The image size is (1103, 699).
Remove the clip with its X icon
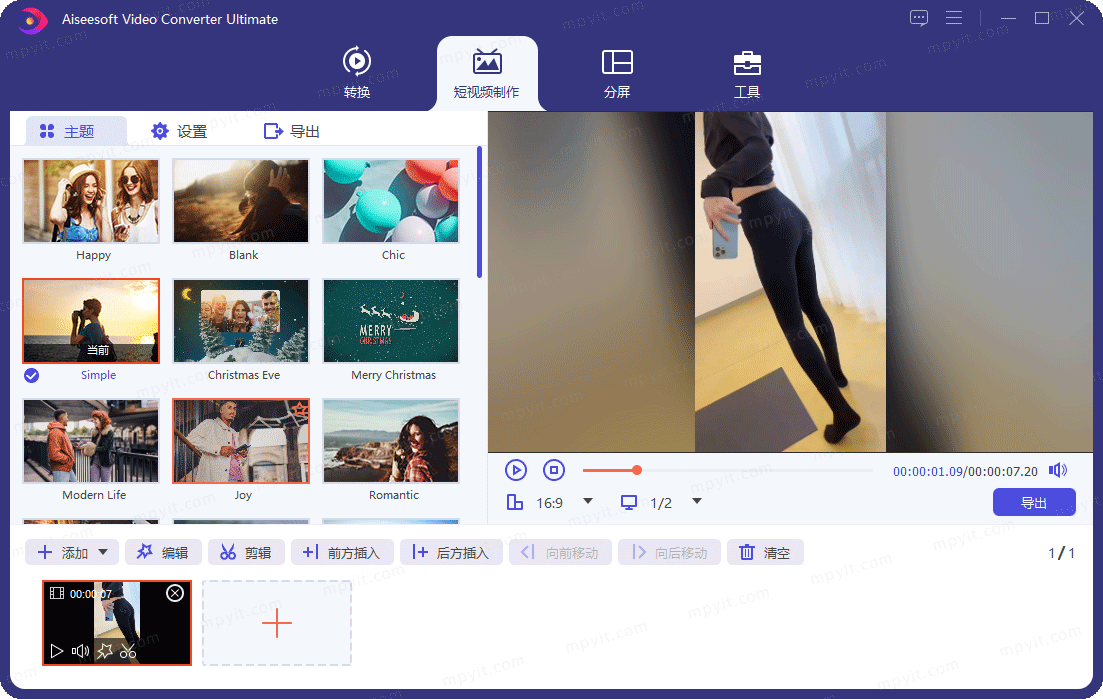click(x=175, y=594)
